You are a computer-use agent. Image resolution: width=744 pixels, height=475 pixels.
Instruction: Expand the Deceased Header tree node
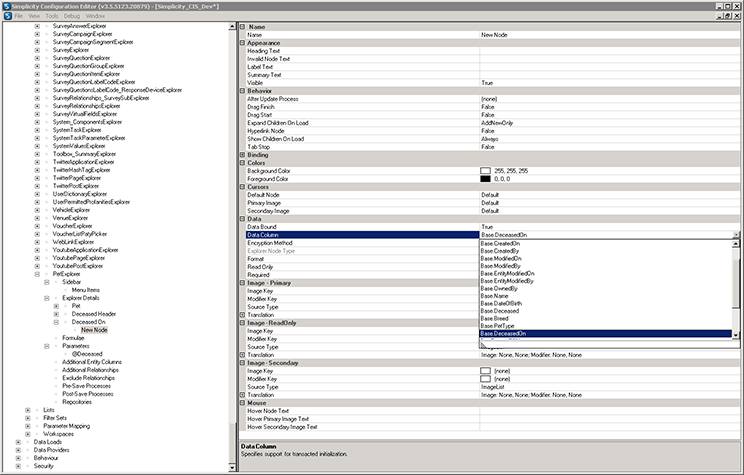pyautogui.click(x=56, y=314)
